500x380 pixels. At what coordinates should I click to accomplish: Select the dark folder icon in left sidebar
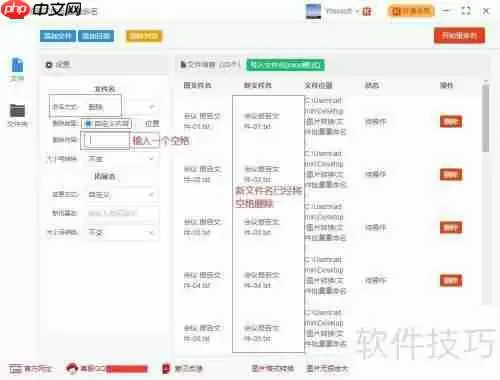click(17, 111)
